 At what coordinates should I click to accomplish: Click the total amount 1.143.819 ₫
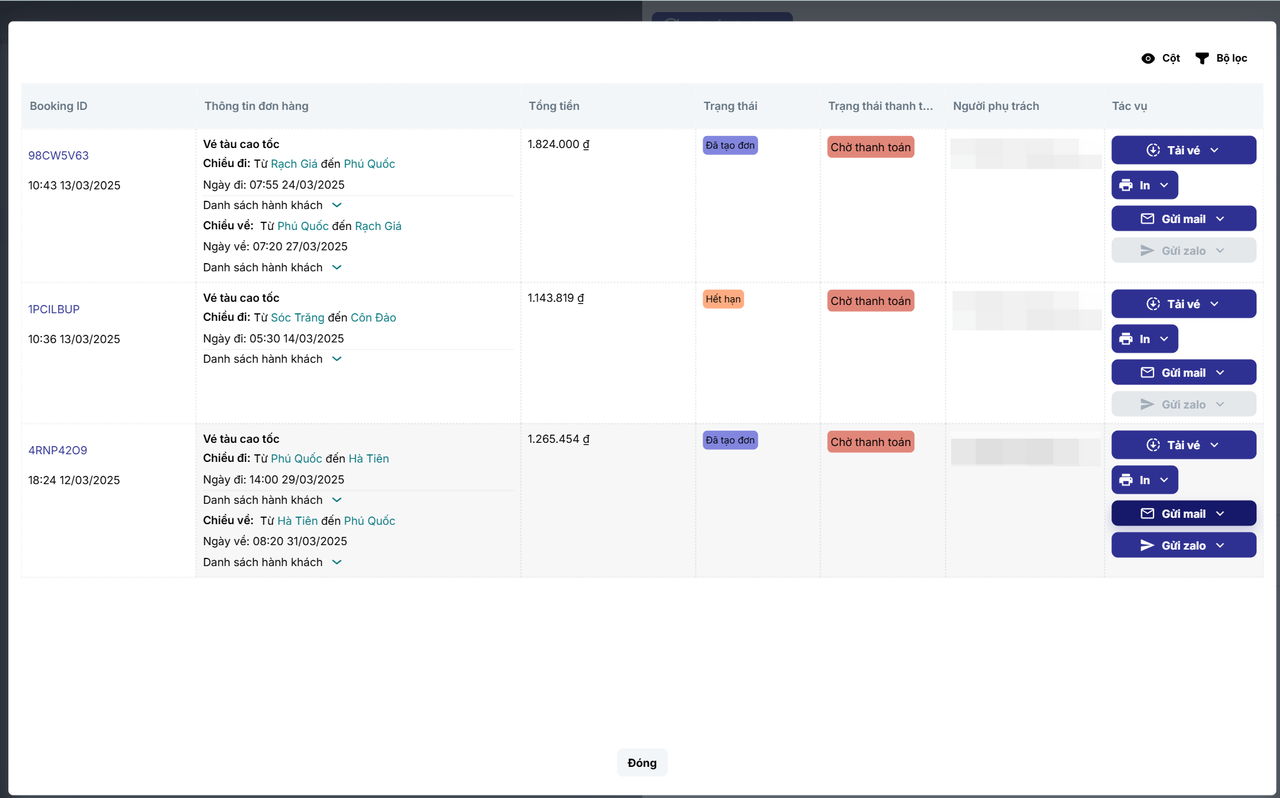click(556, 298)
